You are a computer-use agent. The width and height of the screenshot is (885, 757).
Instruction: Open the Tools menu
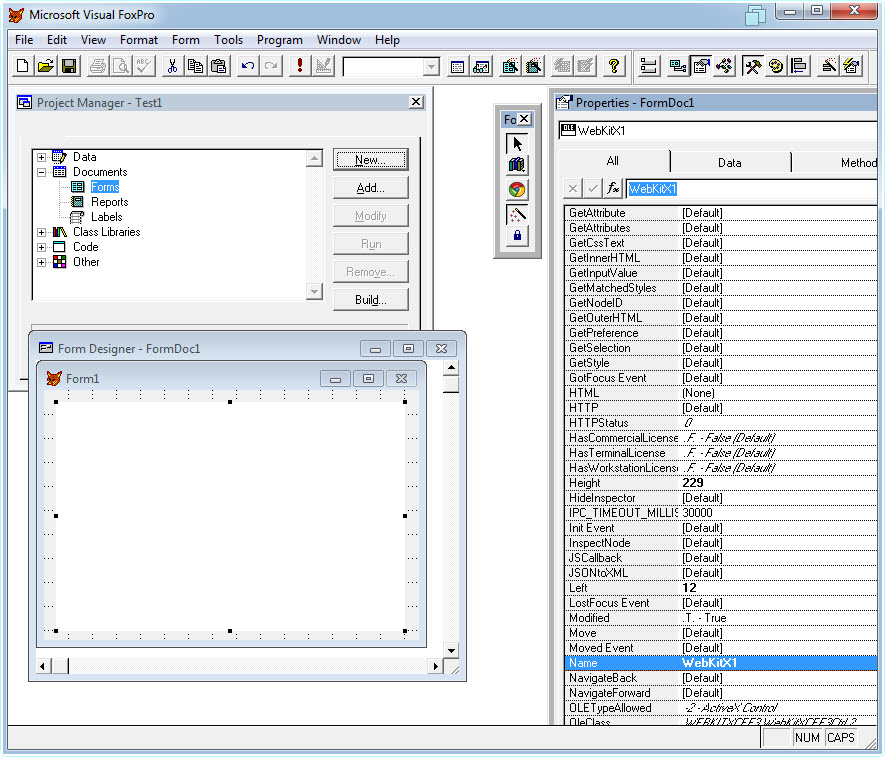(x=228, y=40)
